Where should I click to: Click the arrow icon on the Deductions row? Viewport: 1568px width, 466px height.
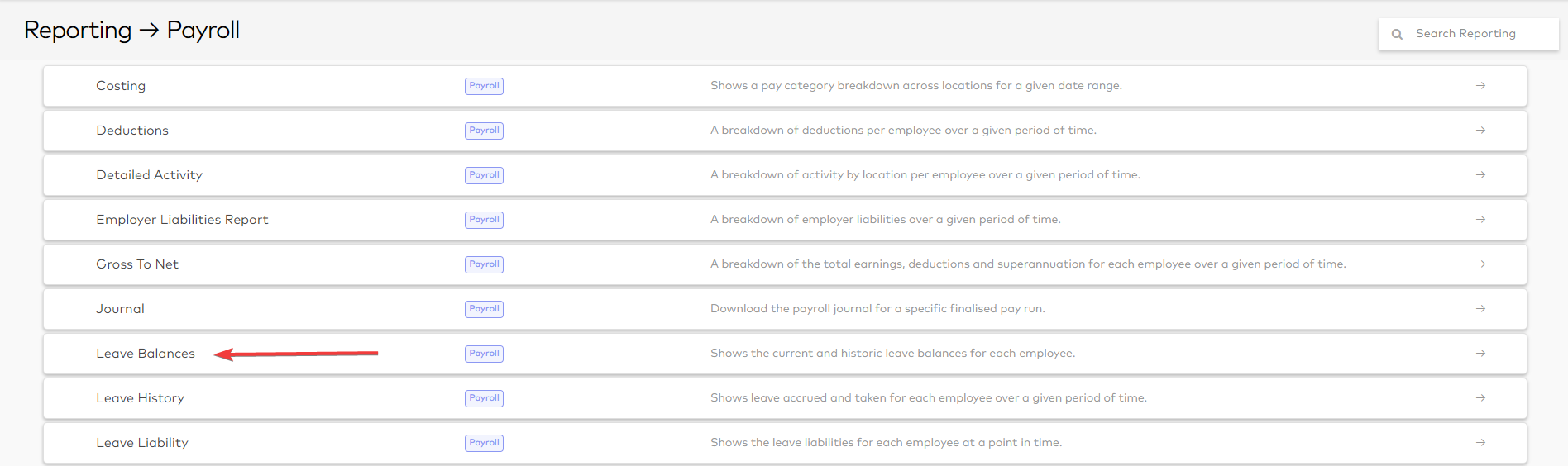(1480, 131)
